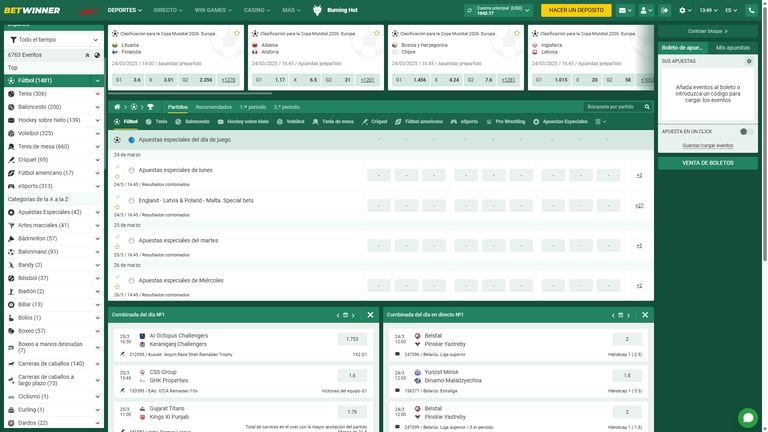
Task: Open the user profile icon in the header
Action: [644, 10]
